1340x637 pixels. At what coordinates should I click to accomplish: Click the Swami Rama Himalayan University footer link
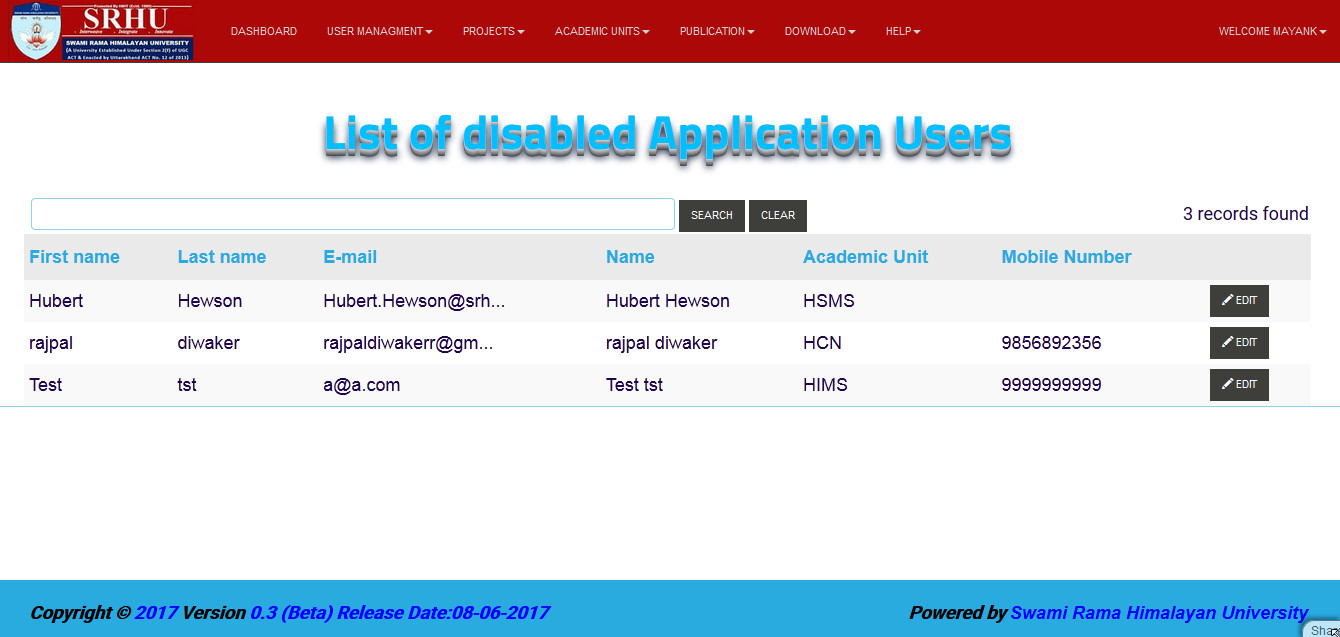(x=1159, y=613)
